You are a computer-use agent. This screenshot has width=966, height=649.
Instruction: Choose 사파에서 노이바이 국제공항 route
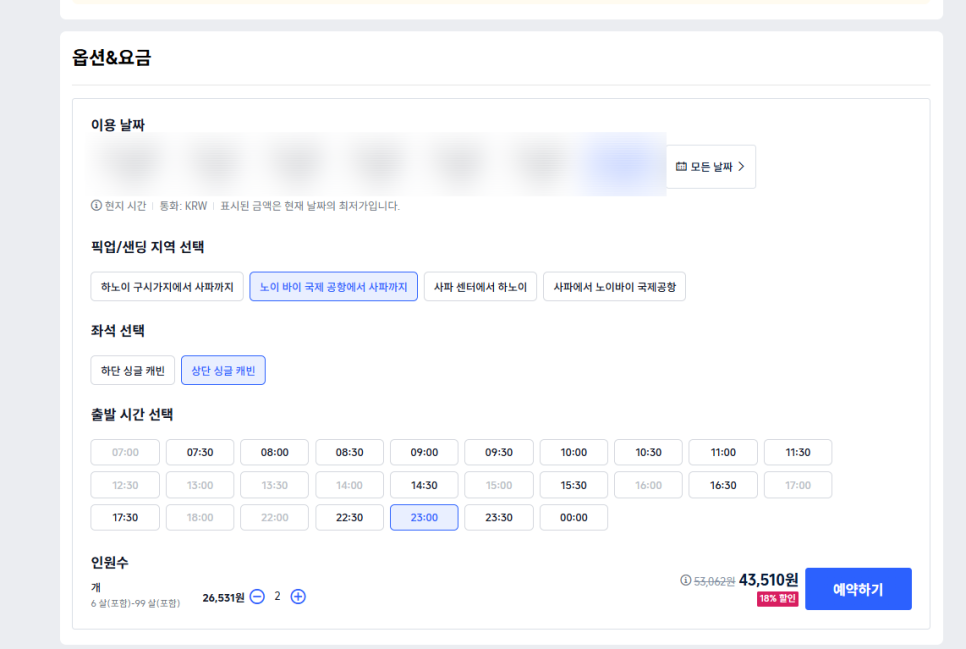point(614,287)
